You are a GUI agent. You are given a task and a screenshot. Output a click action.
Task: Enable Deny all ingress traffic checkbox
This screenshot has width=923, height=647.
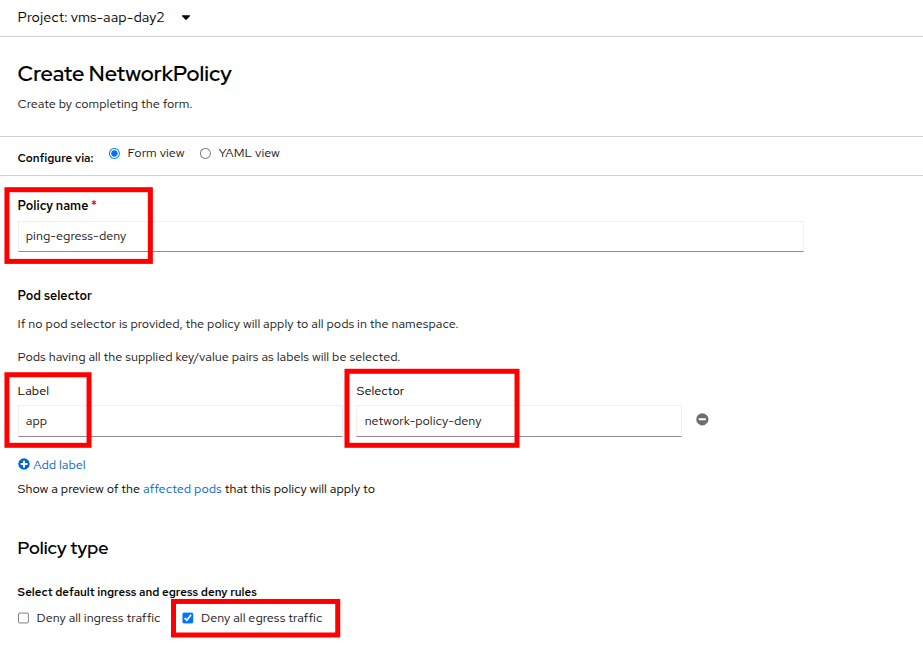(24, 618)
